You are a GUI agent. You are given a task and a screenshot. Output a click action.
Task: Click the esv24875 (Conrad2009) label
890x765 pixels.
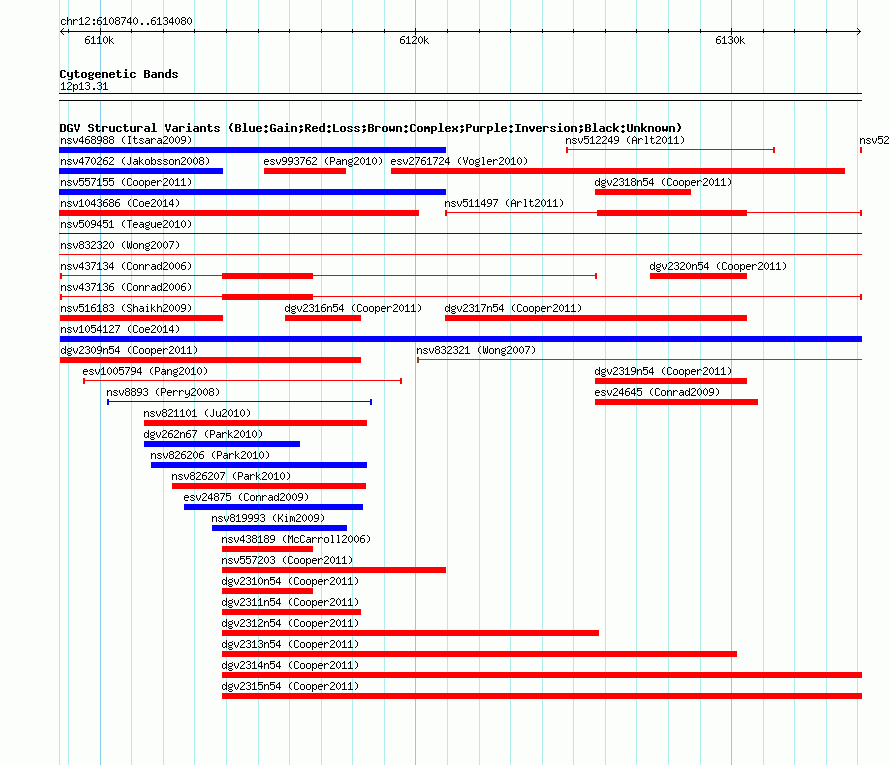click(x=246, y=497)
